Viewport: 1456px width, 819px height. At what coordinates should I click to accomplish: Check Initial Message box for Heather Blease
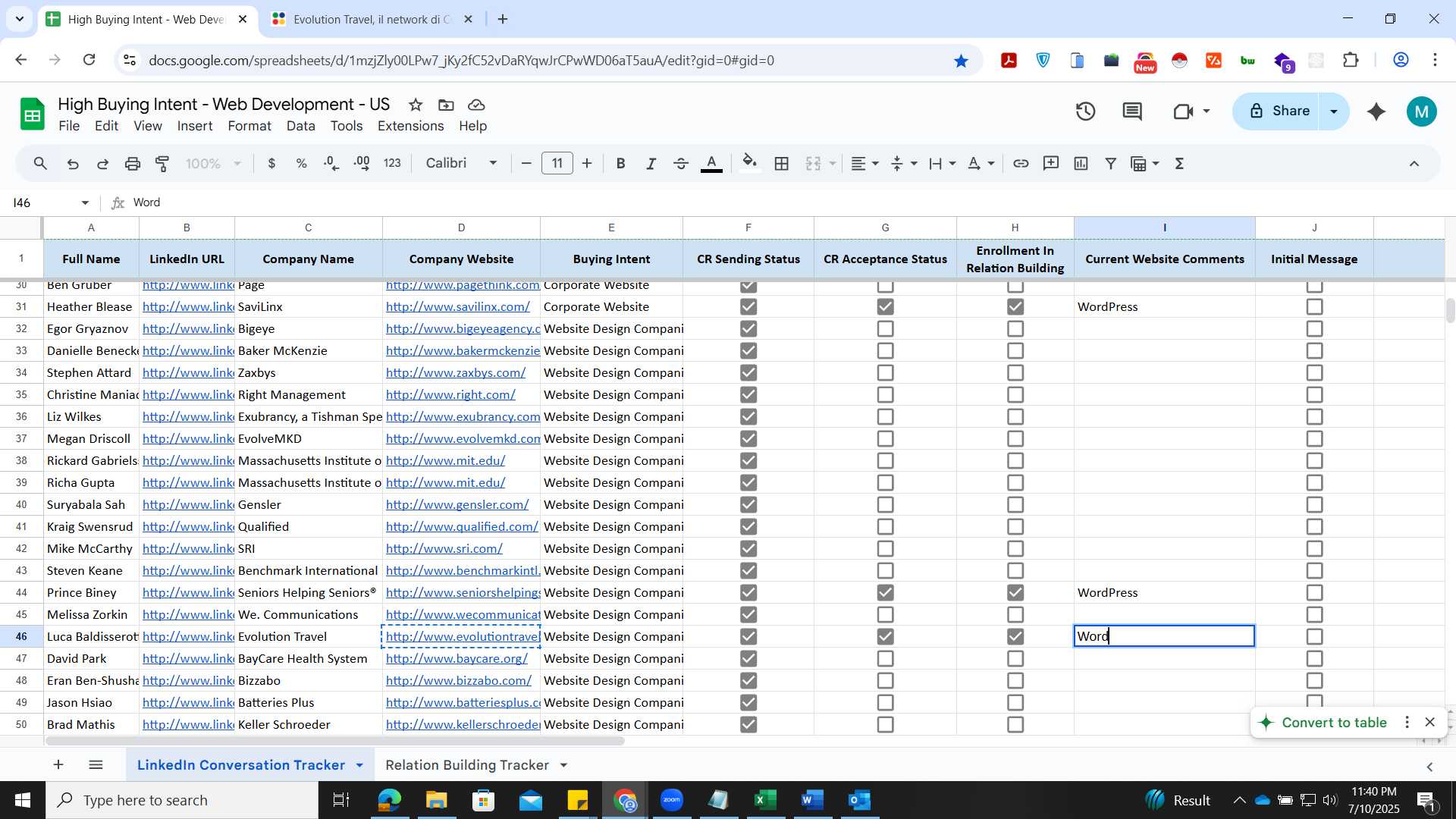[x=1315, y=307]
